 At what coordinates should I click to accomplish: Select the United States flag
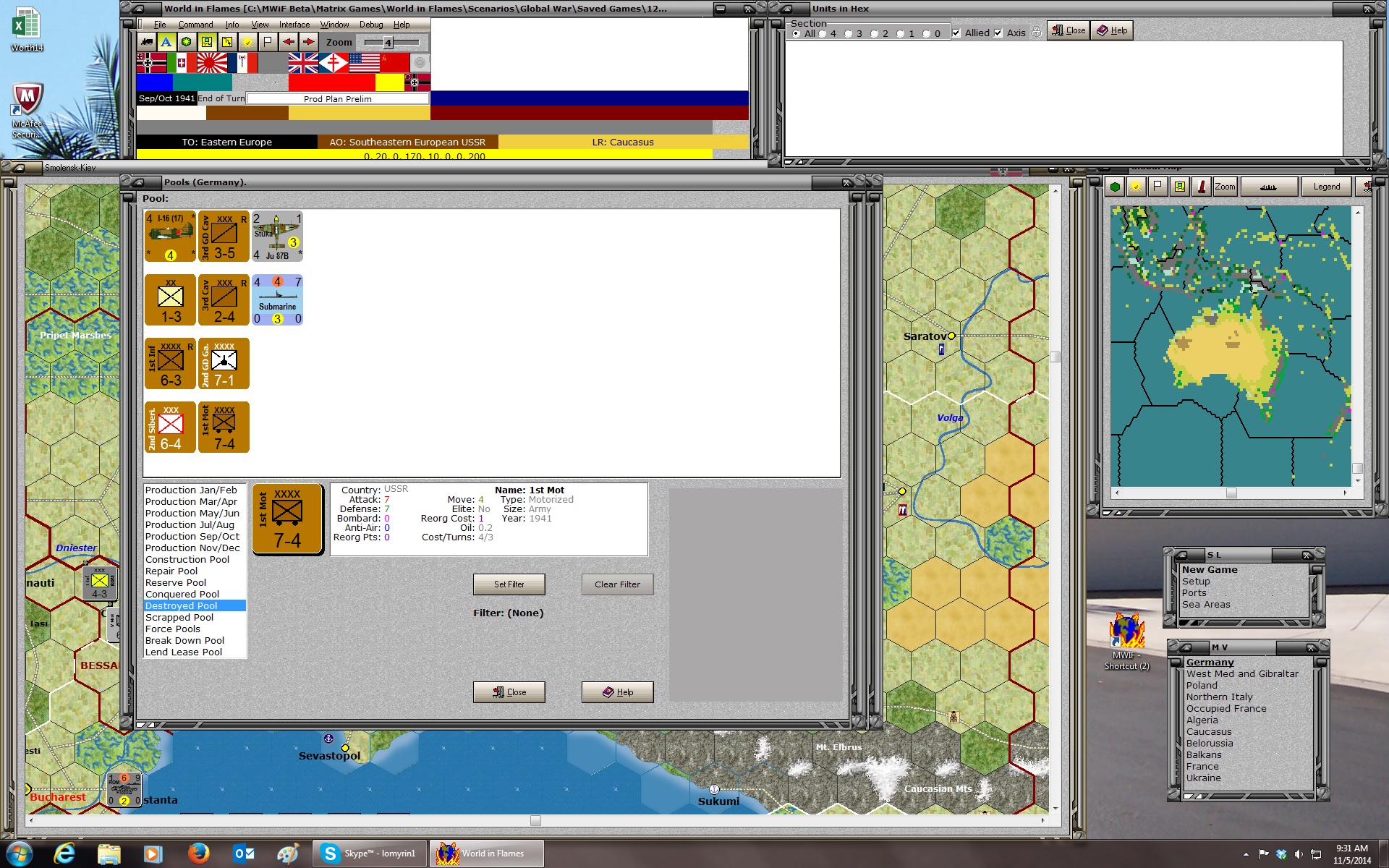(x=364, y=63)
